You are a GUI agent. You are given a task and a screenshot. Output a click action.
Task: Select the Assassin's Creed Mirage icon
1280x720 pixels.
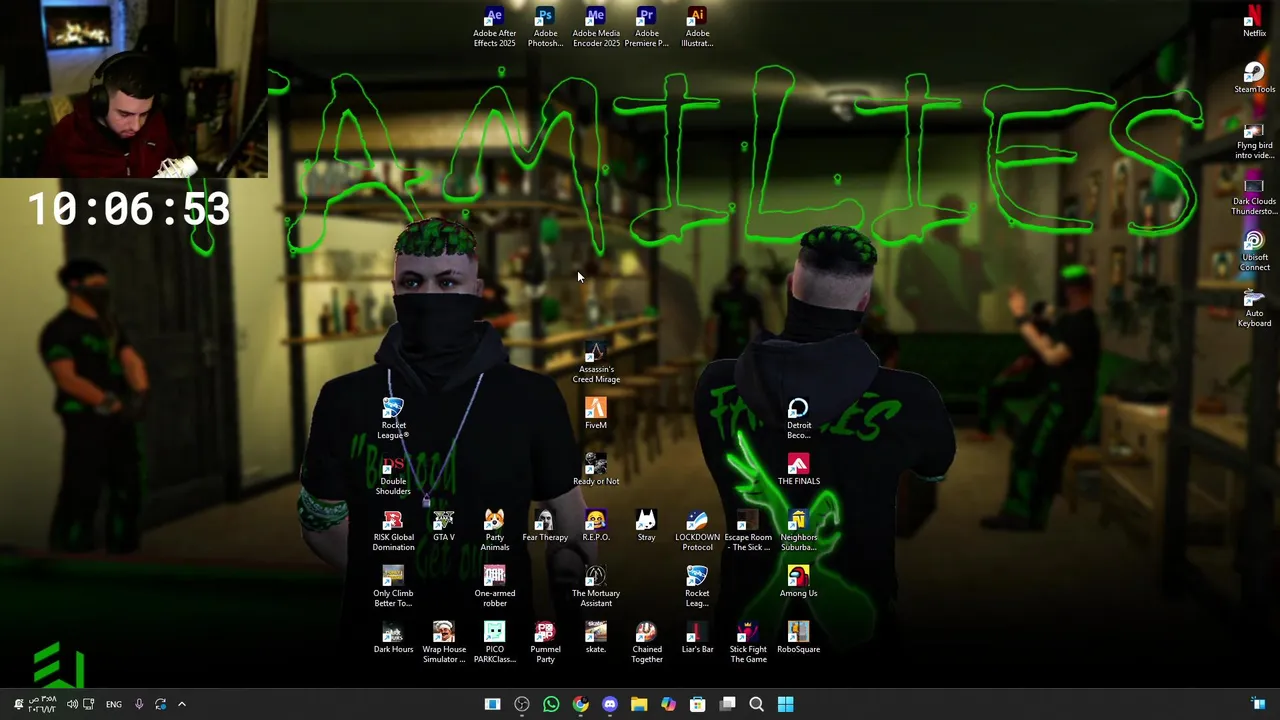(x=596, y=364)
